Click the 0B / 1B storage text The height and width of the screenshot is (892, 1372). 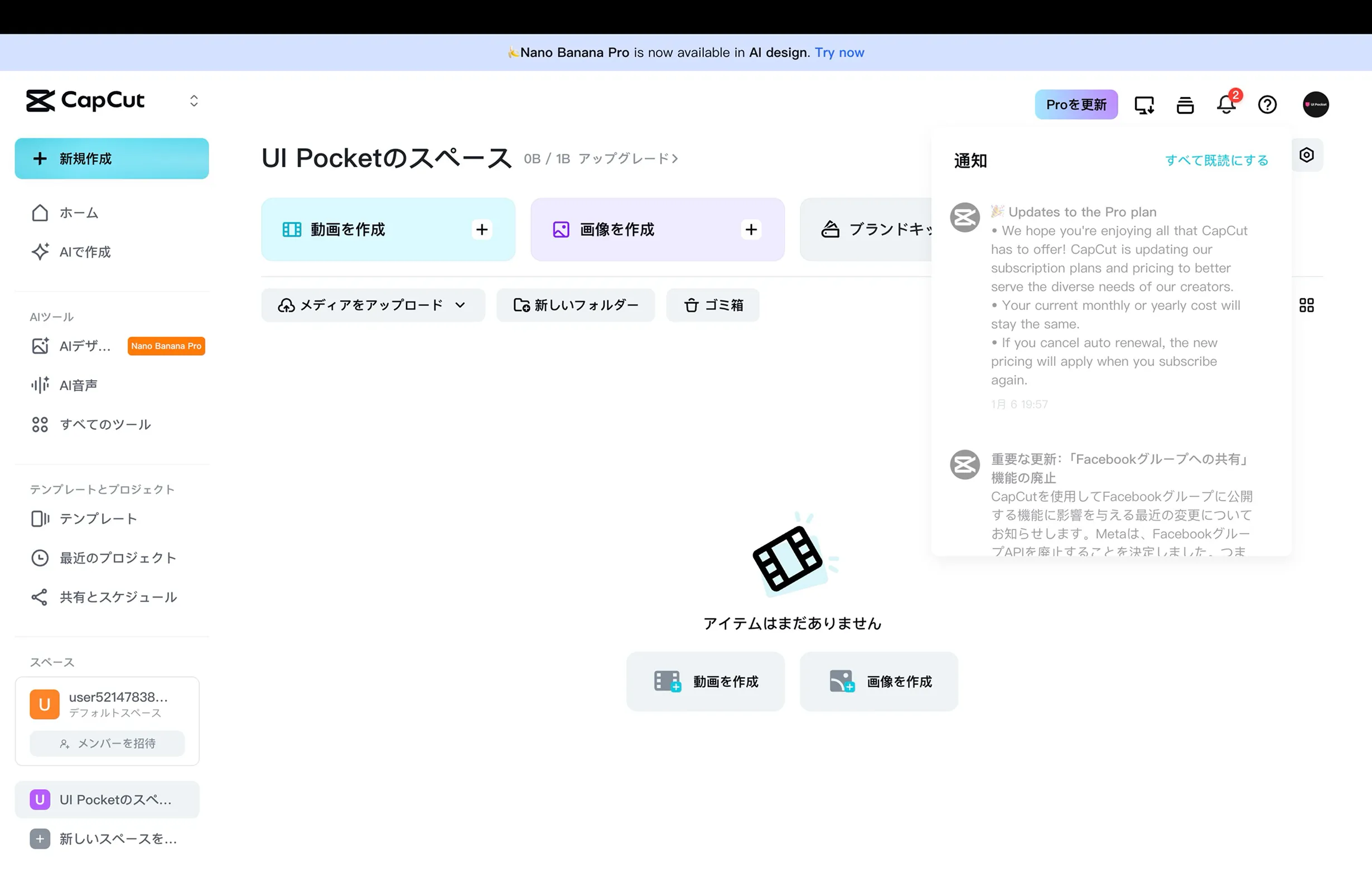tap(547, 158)
